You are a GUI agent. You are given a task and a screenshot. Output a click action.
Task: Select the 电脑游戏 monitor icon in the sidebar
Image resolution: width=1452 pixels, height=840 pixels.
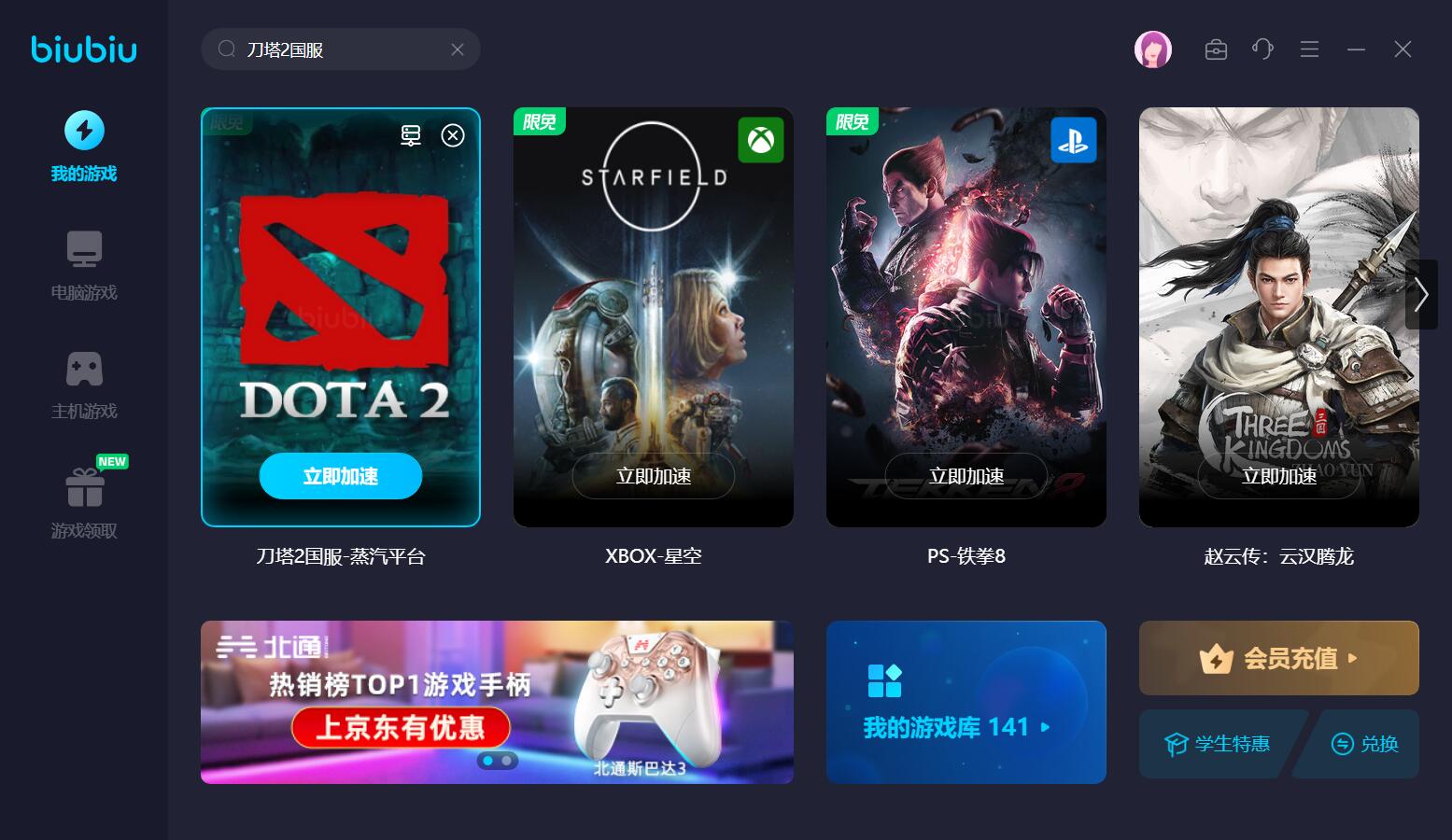point(84,249)
